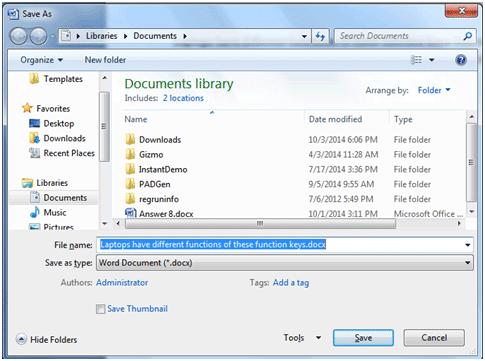Open the Save as type combo box
This screenshot has height=361, width=485.
click(x=285, y=263)
